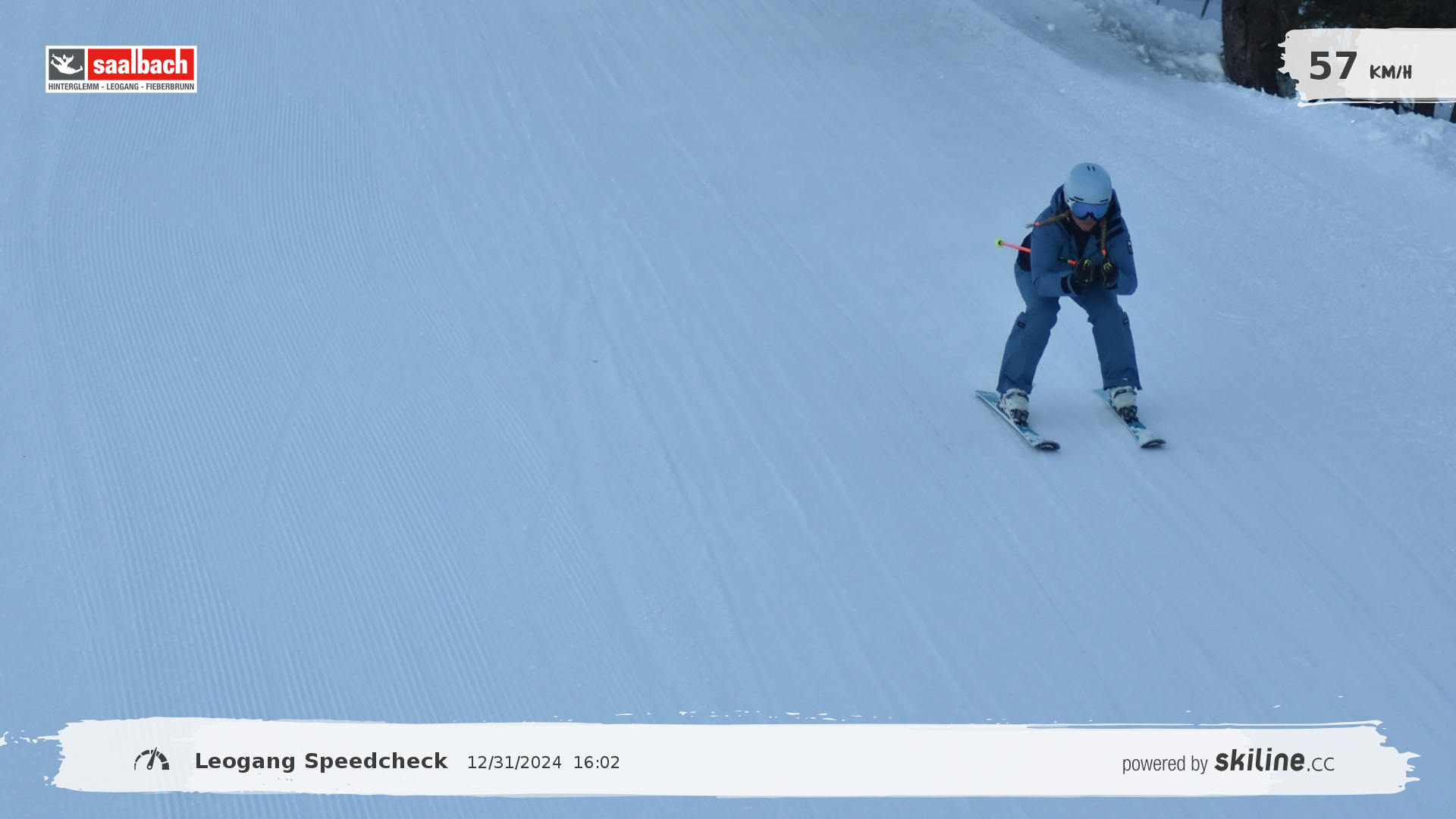Click the 'powered by' text
The width and height of the screenshot is (1456, 819).
tap(1164, 764)
